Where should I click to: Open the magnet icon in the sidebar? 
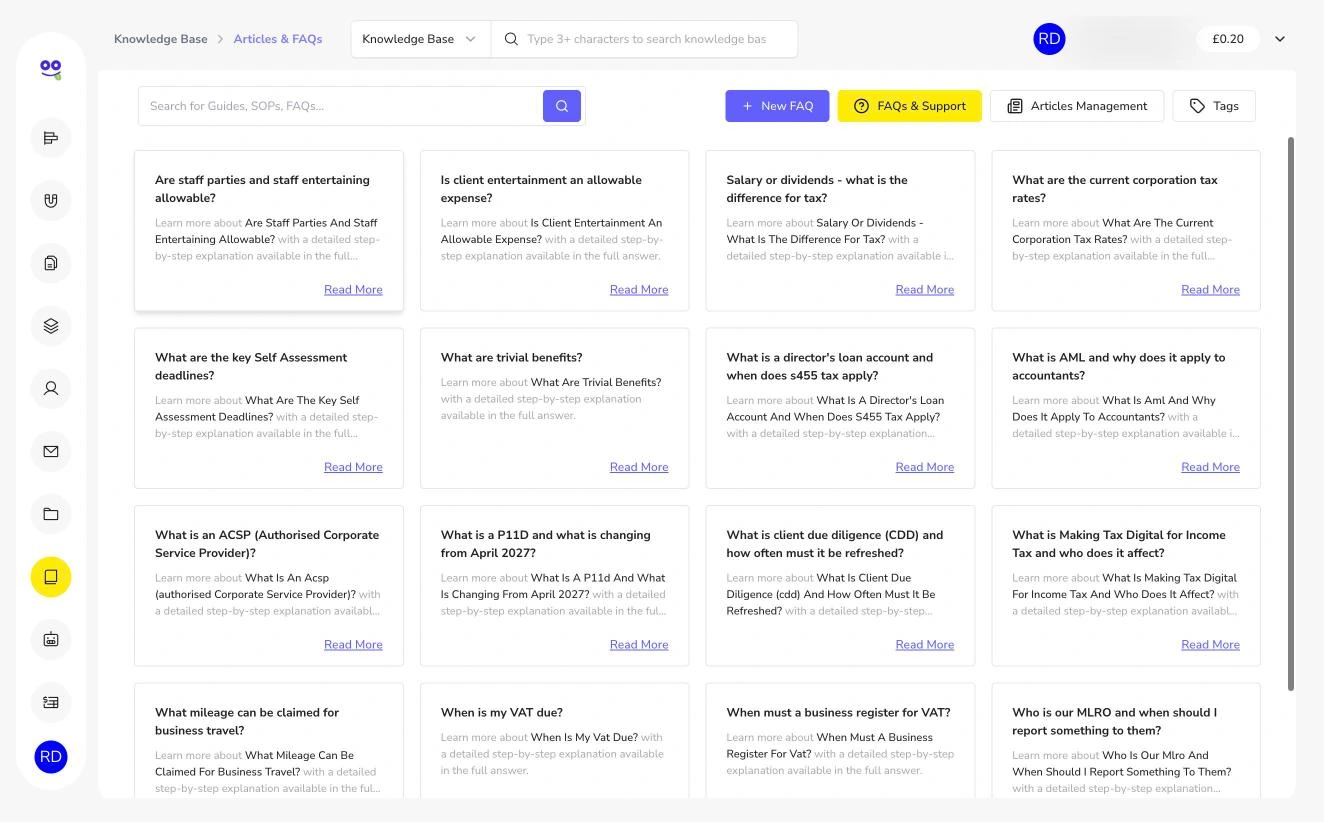[x=51, y=200]
